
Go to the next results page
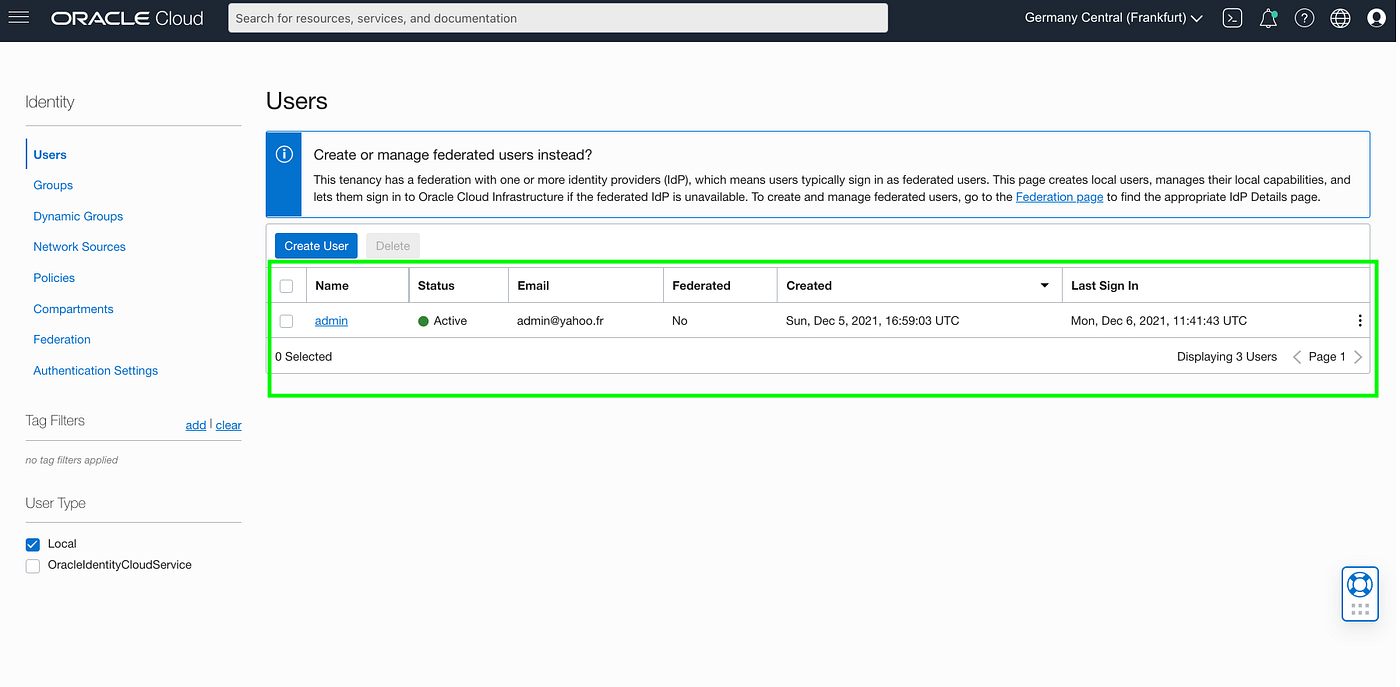(x=1358, y=356)
